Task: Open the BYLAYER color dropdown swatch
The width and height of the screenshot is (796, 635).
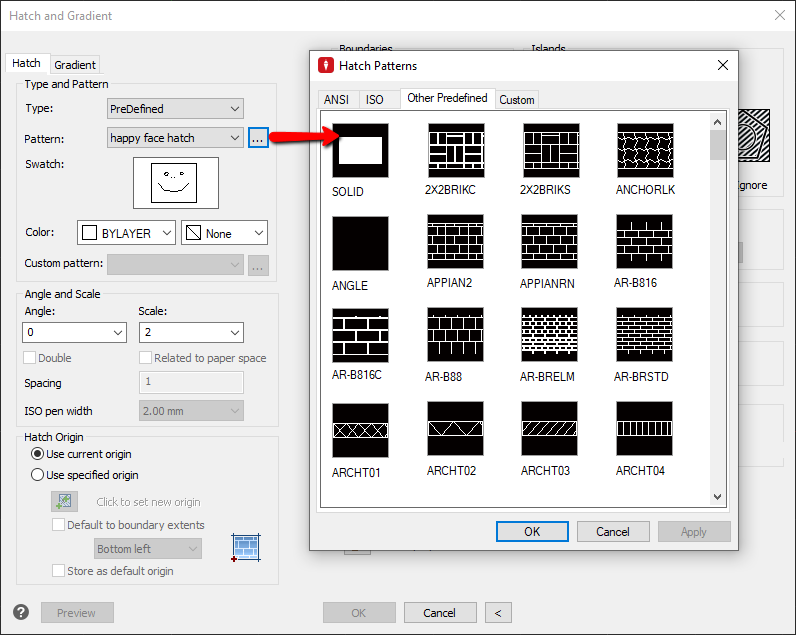Action: click(126, 233)
